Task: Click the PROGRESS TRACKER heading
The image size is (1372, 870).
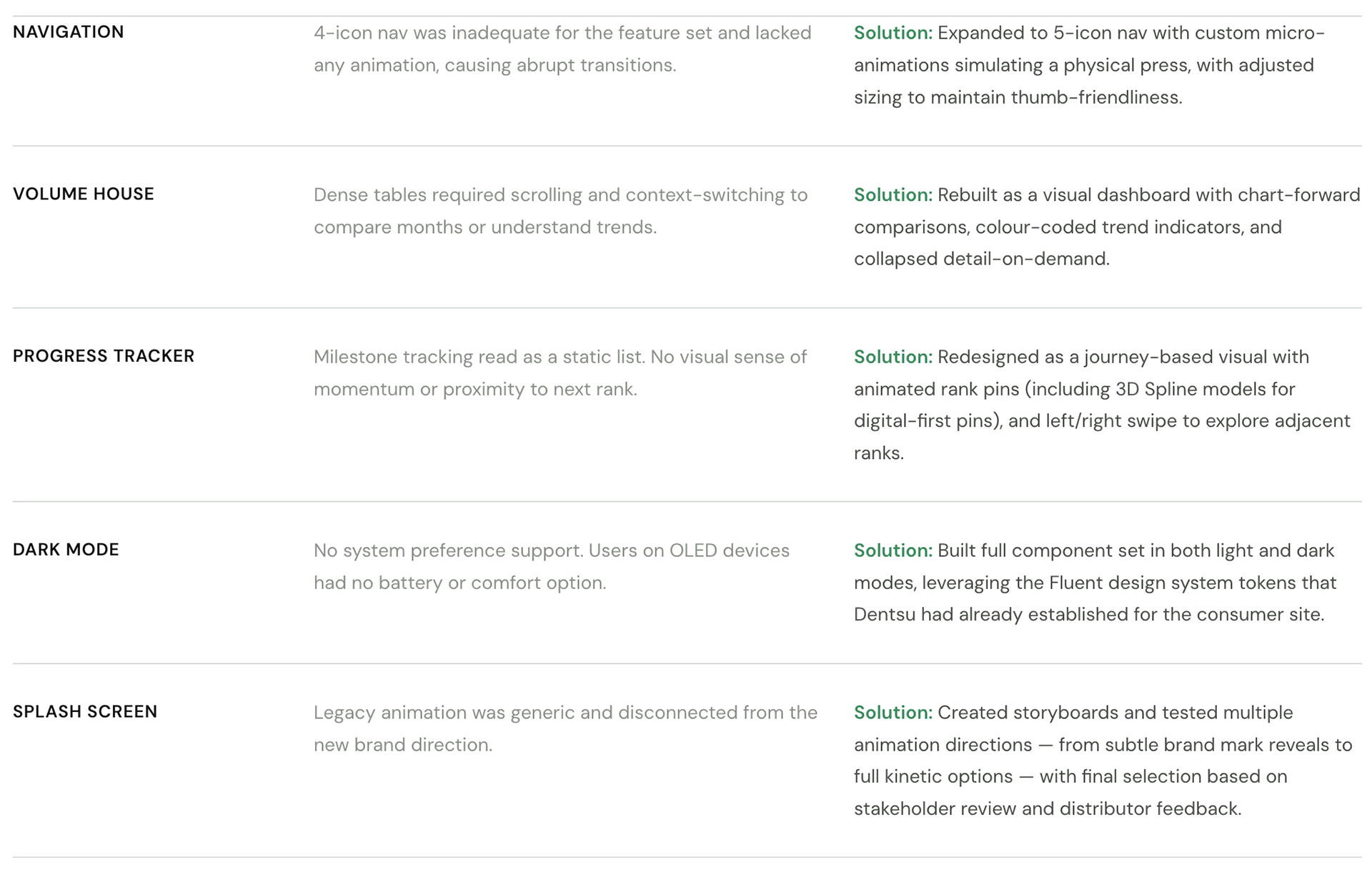Action: click(x=104, y=356)
